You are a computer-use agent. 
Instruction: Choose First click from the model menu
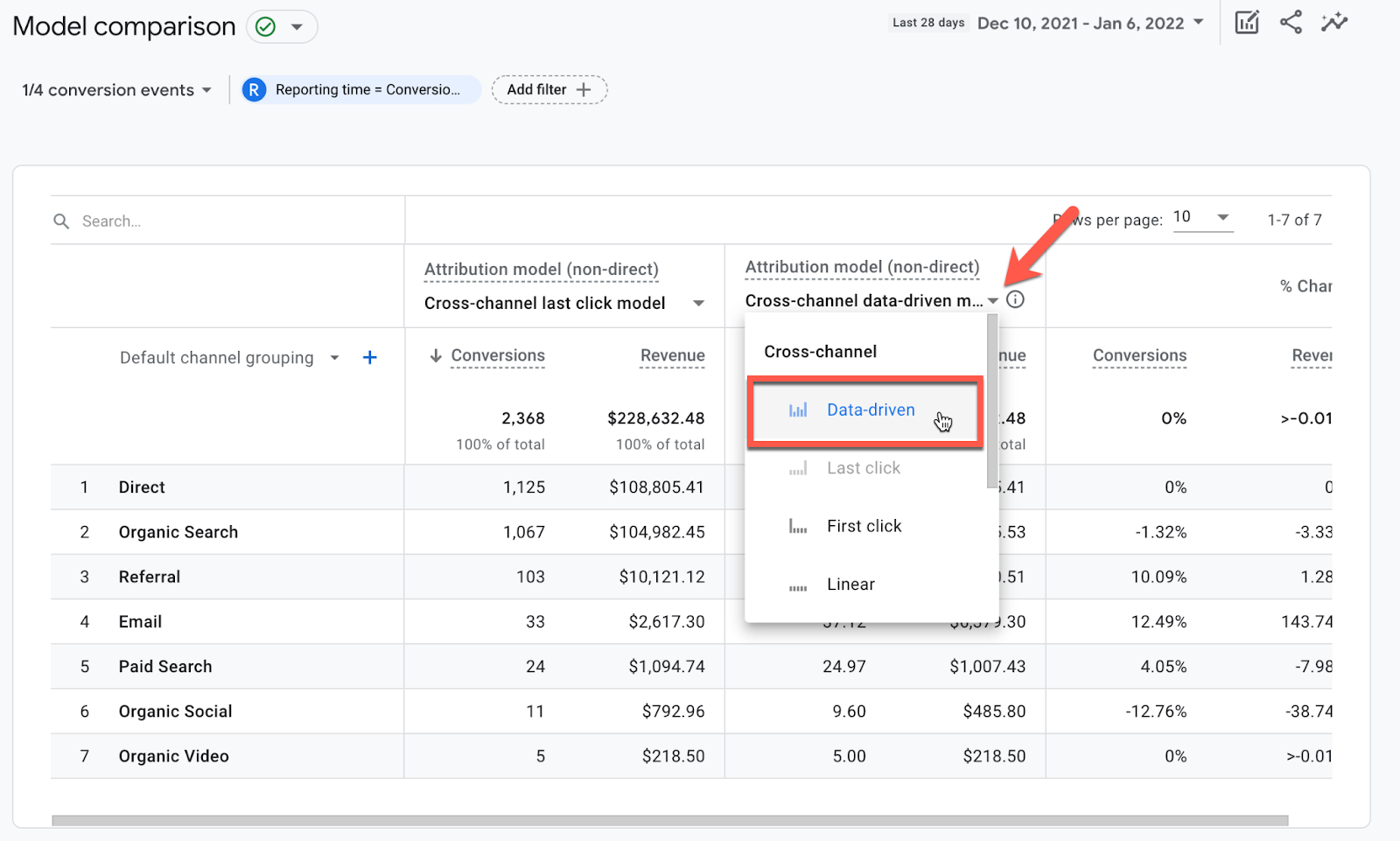pyautogui.click(x=864, y=526)
